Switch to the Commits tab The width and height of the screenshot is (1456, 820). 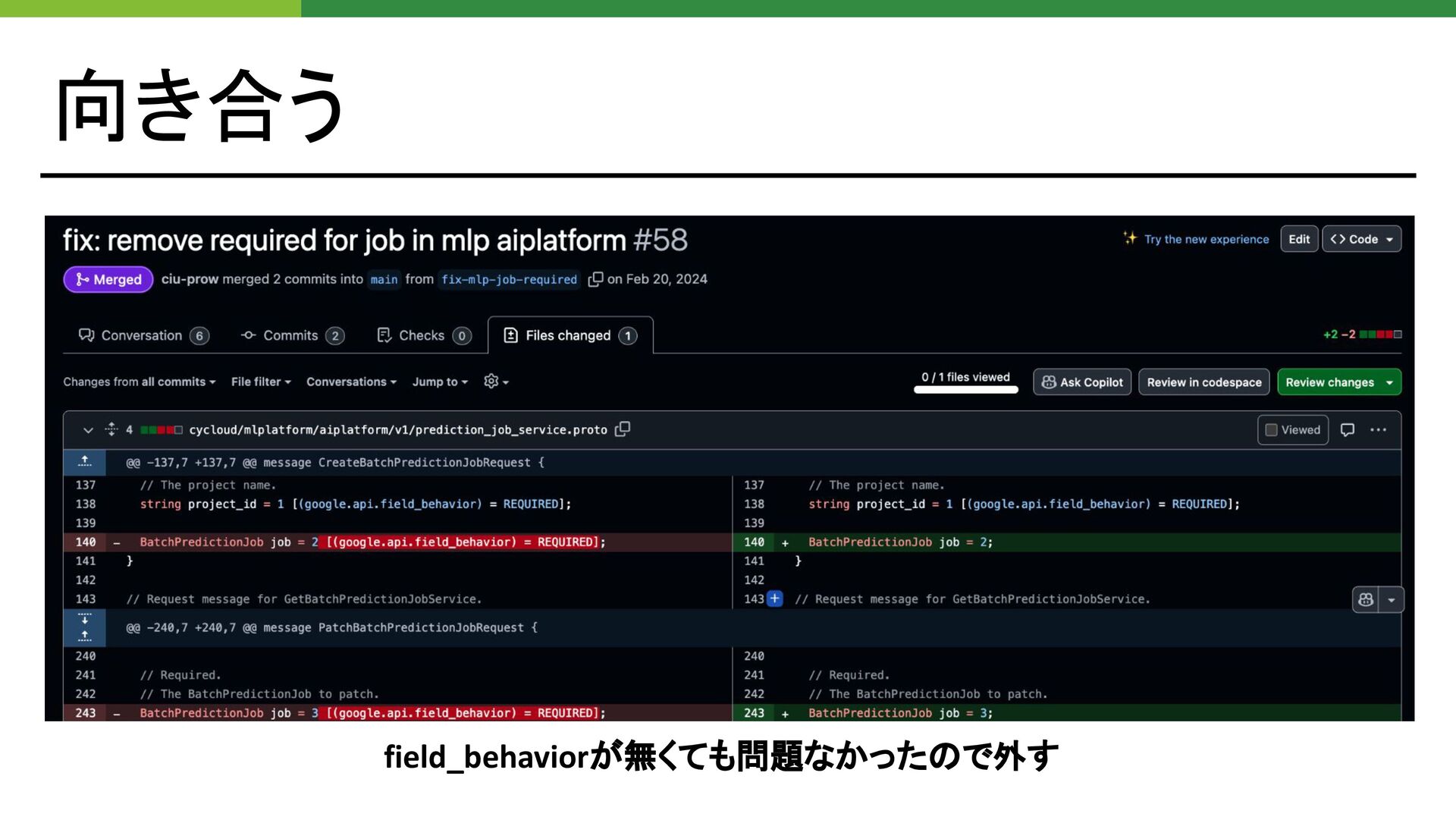292,335
